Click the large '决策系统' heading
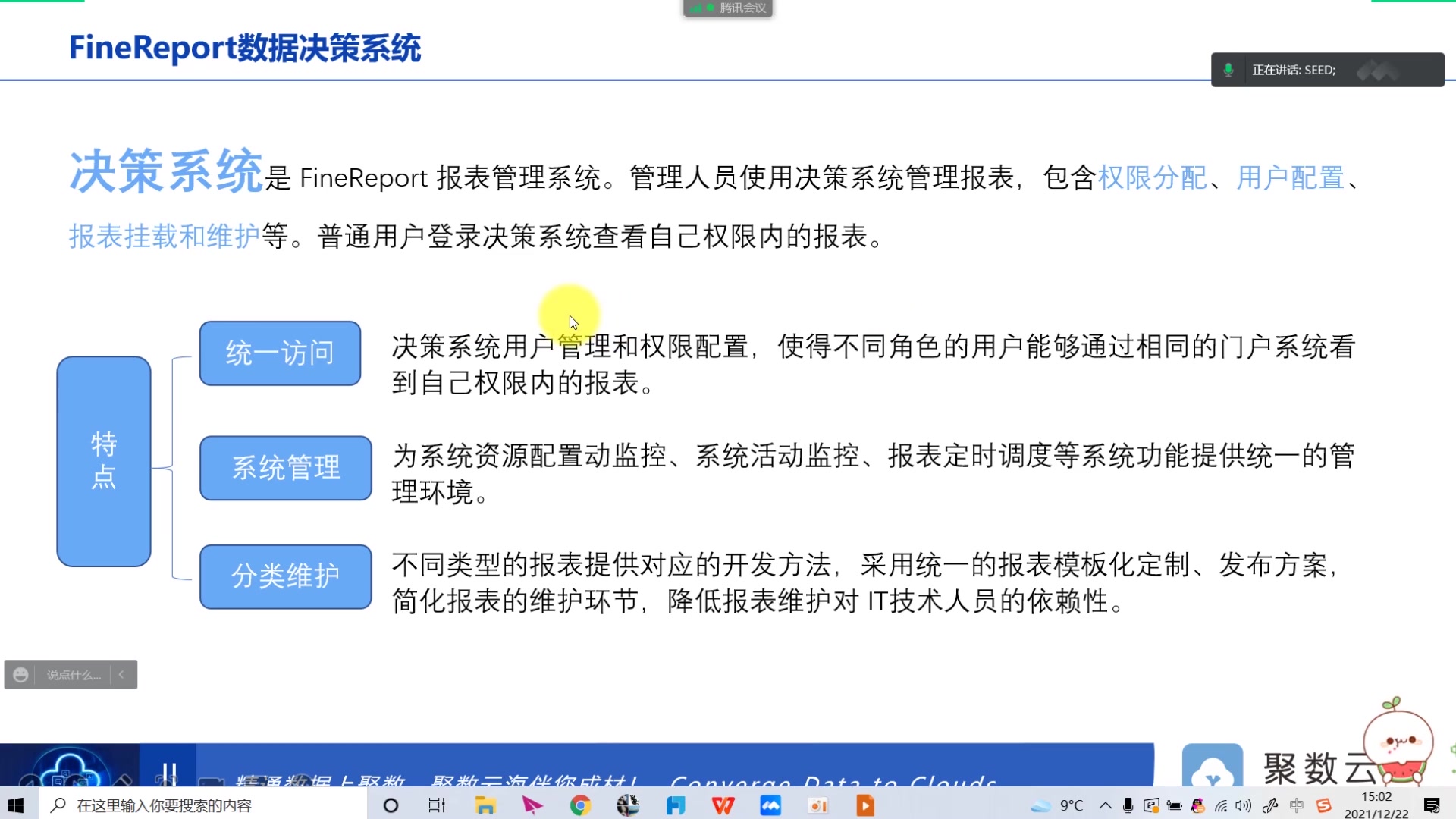Viewport: 1456px width, 819px height. (166, 171)
